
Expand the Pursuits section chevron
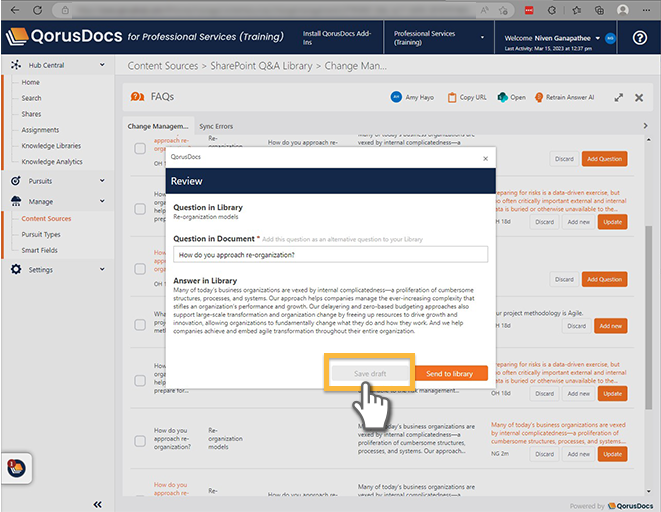coord(102,180)
